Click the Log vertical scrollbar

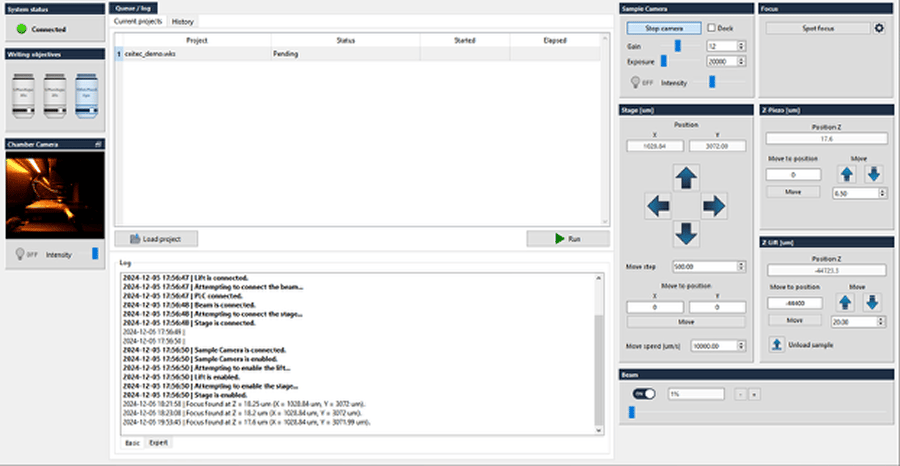point(599,354)
